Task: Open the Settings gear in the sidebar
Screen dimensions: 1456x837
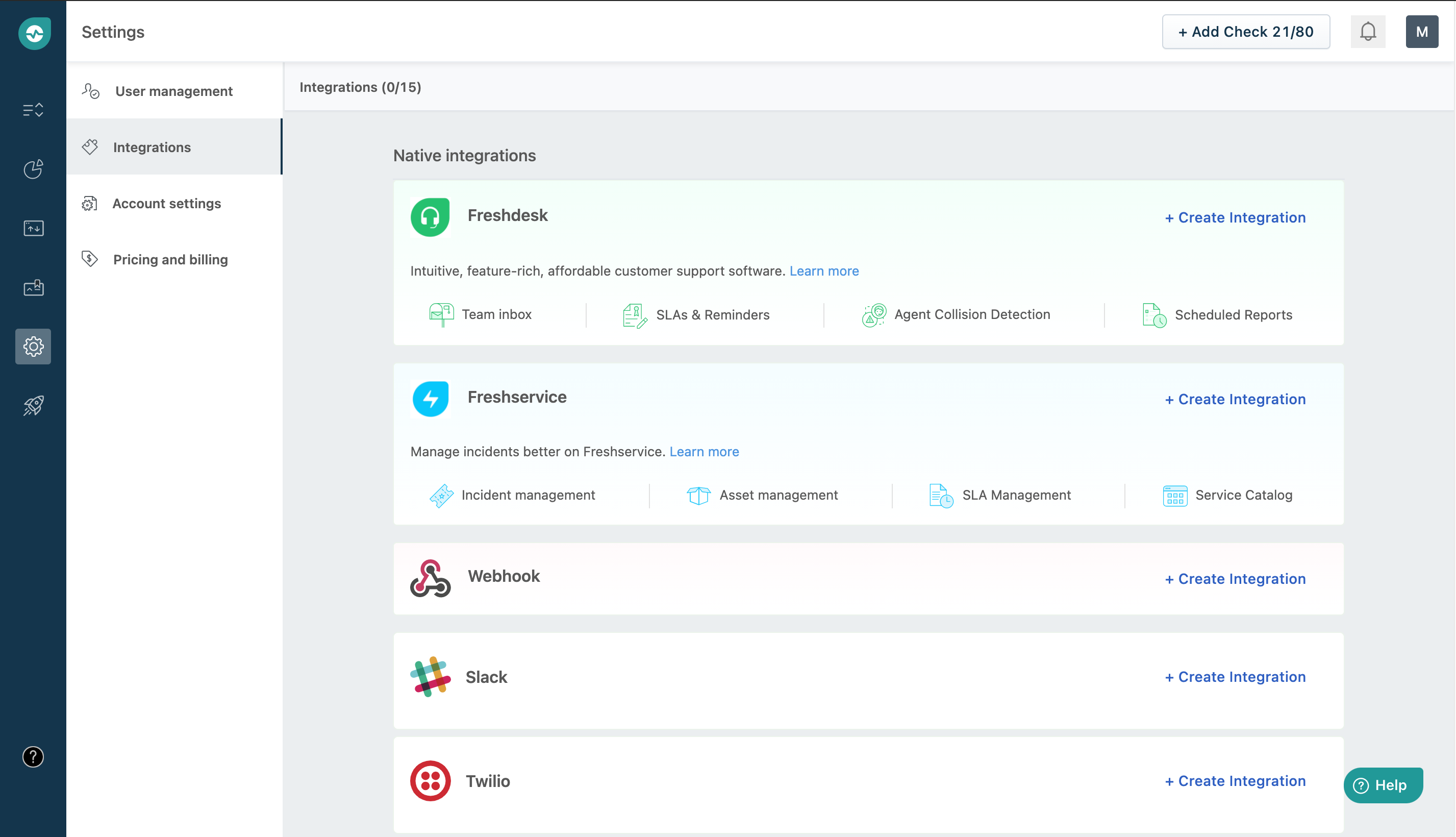Action: (33, 346)
